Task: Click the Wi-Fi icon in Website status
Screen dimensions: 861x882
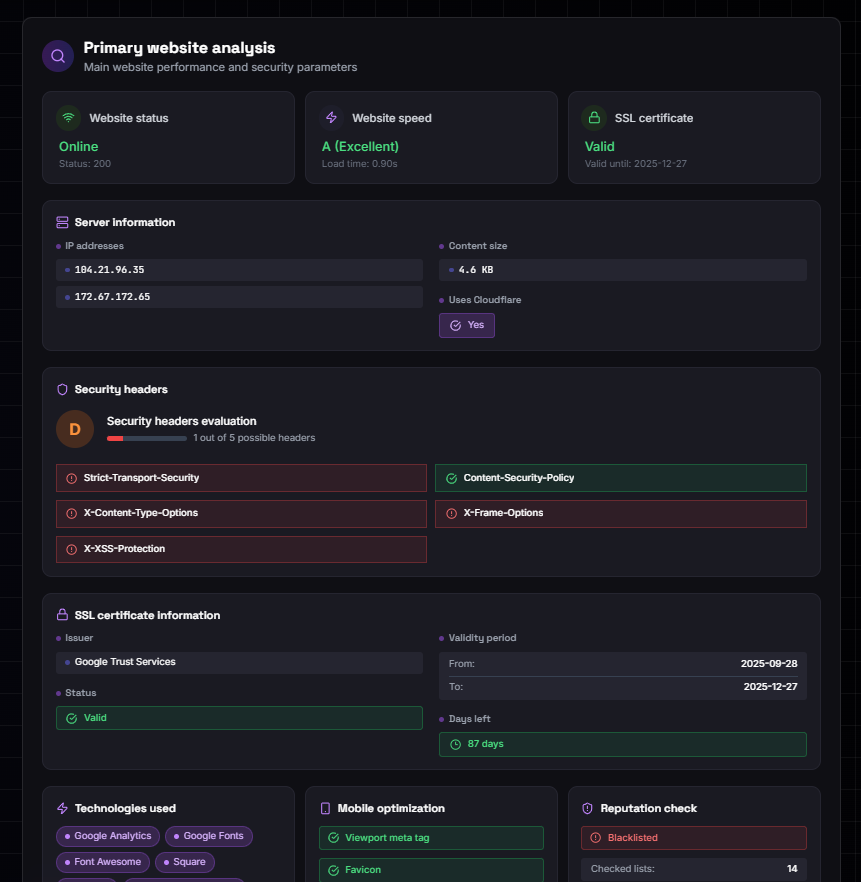Action: click(x=69, y=118)
